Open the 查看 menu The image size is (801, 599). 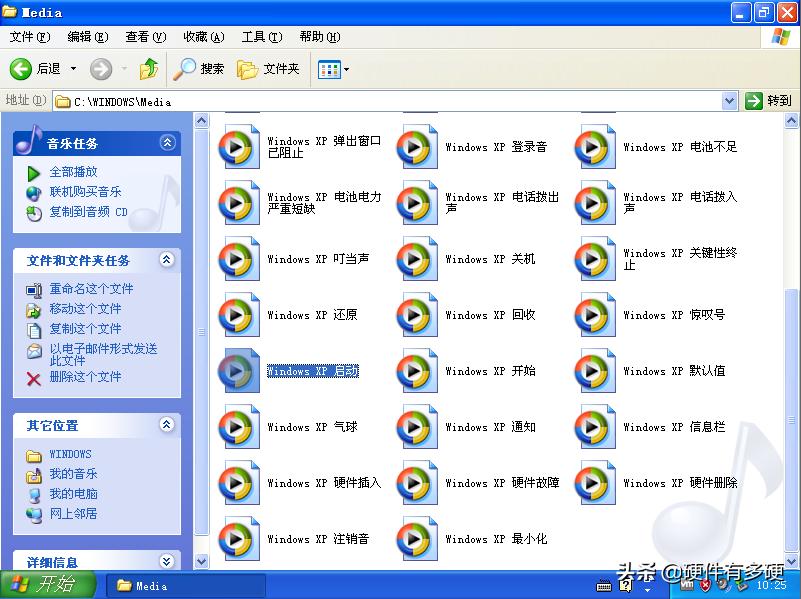(x=143, y=36)
